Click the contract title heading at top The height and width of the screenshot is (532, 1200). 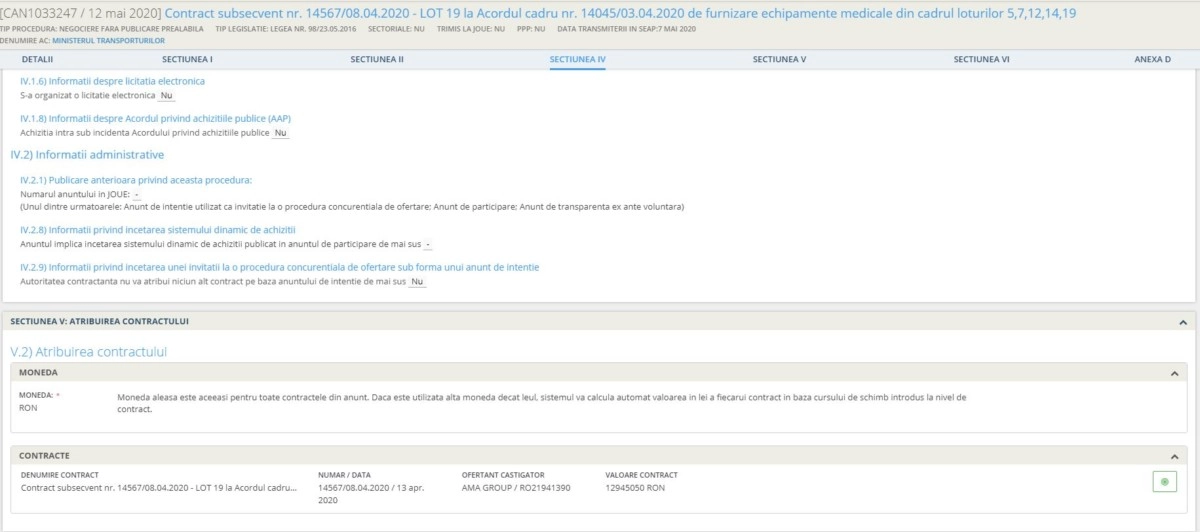(620, 13)
